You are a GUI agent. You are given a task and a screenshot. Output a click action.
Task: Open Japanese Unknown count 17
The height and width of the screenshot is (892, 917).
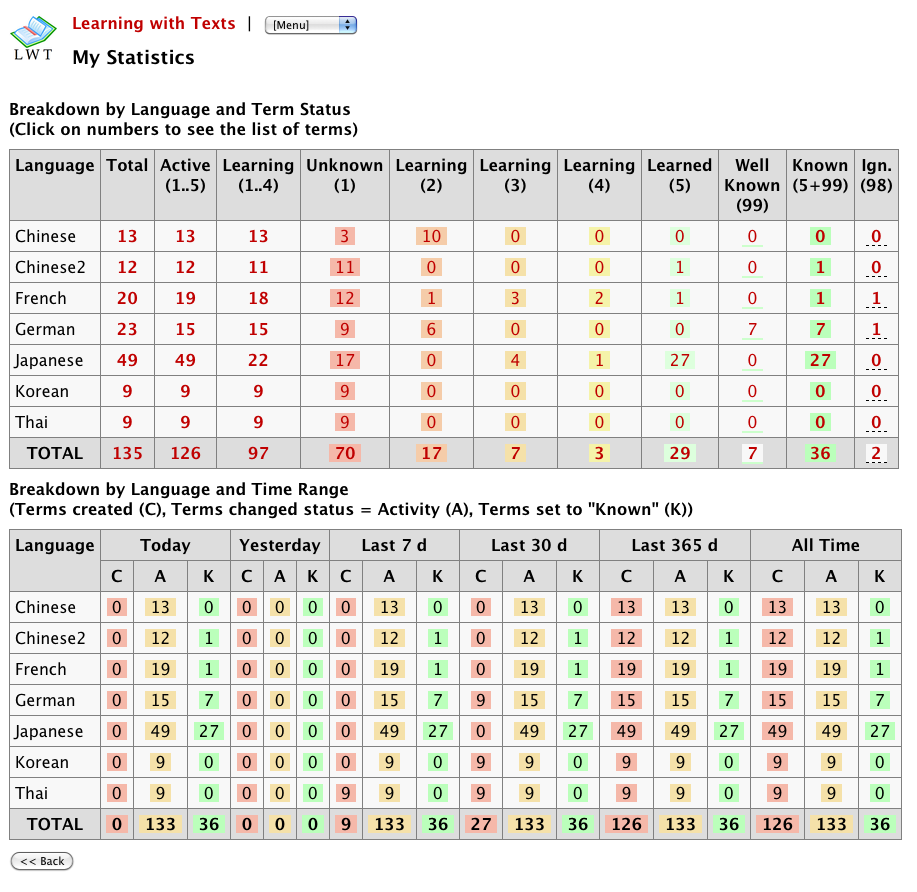pos(344,361)
